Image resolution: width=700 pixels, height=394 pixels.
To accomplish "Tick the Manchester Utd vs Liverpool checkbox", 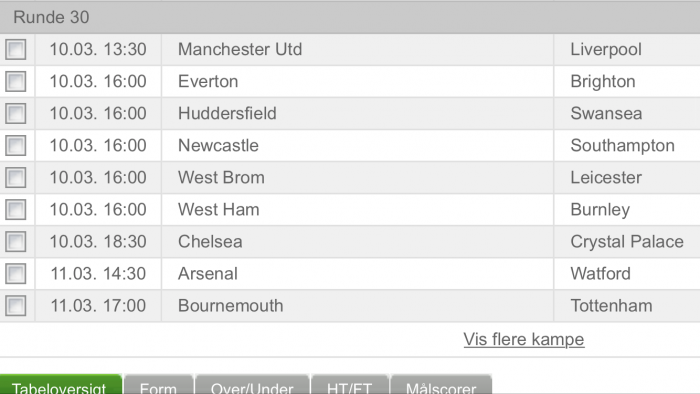I will coord(16,50).
